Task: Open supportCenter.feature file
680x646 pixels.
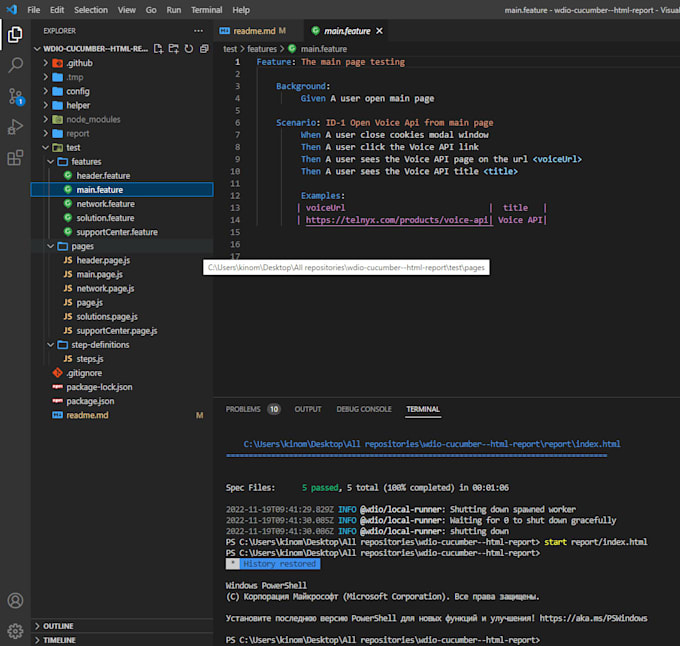Action: coord(122,232)
